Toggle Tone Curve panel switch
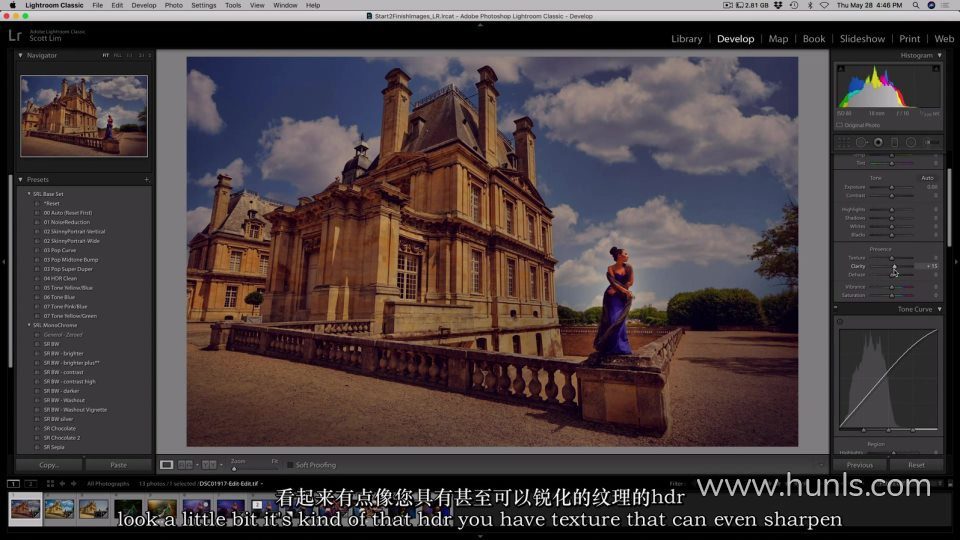Image resolution: width=960 pixels, height=540 pixels. [x=836, y=309]
